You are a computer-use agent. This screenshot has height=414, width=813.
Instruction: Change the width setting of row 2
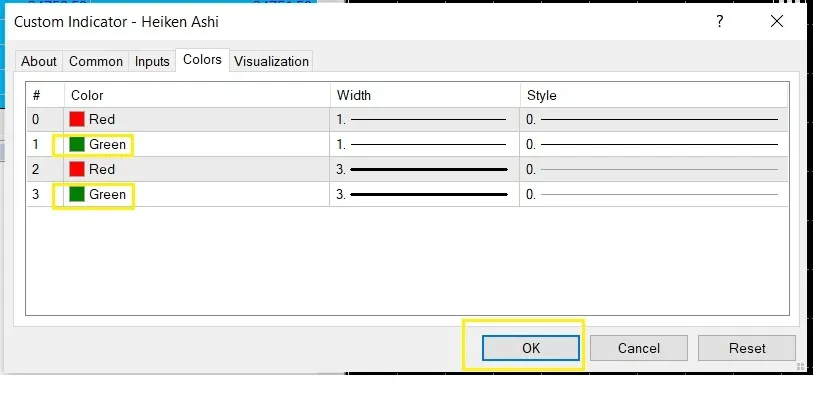tap(425, 169)
